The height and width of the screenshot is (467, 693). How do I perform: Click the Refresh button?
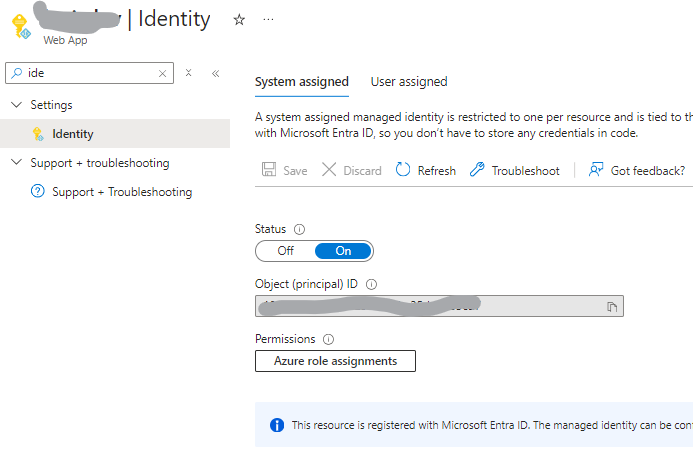[426, 171]
